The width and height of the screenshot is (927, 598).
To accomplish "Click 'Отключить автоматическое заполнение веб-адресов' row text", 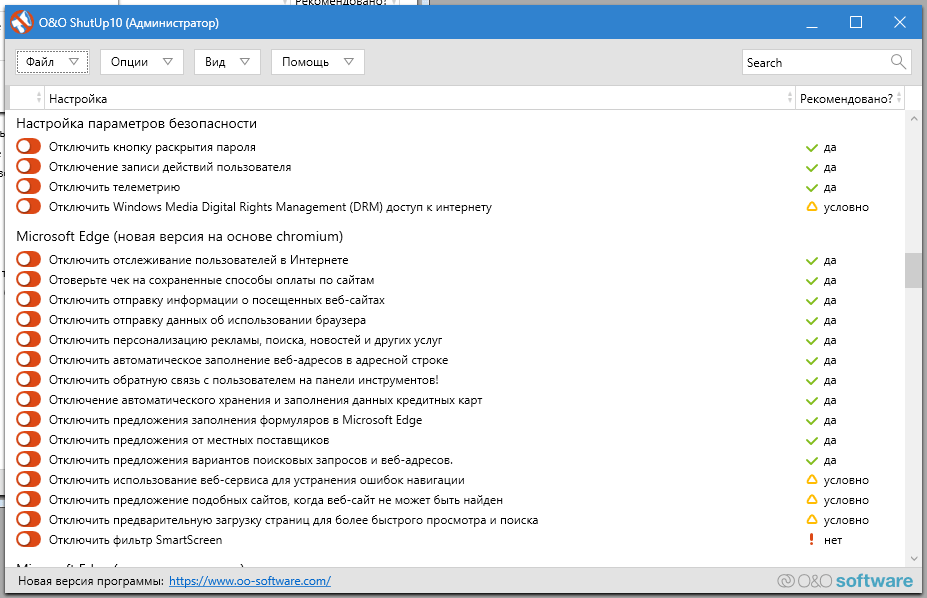I will click(x=248, y=360).
